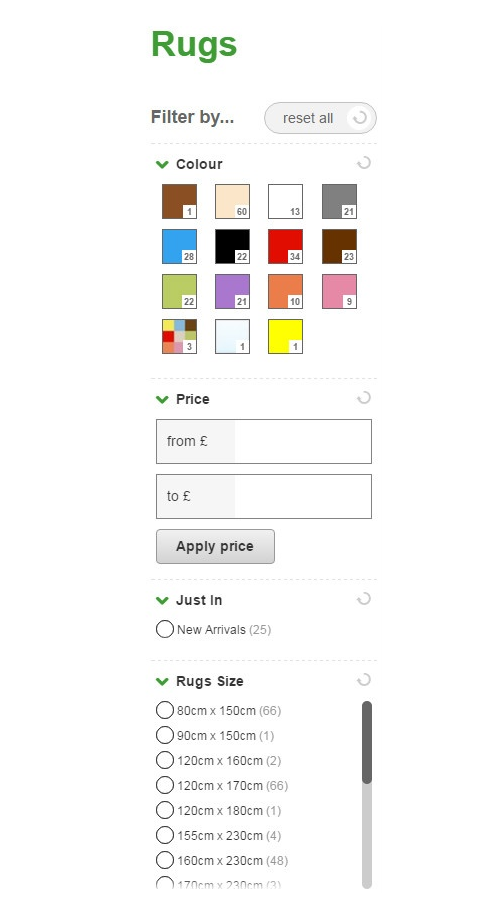Click the reset all button
The image size is (500, 900).
tap(320, 118)
